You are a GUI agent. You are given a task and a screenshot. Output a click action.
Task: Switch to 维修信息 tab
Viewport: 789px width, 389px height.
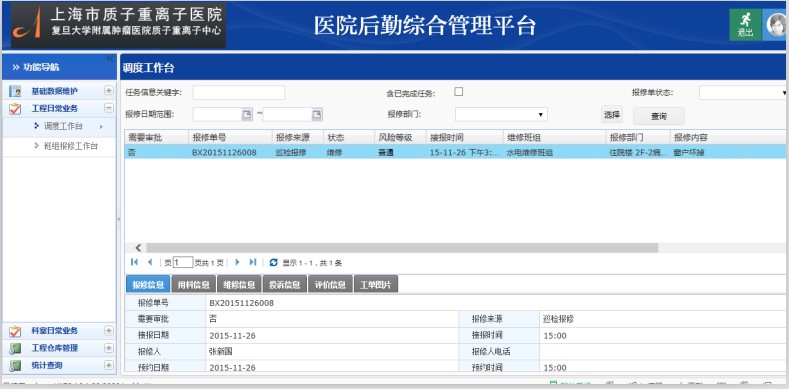click(x=240, y=284)
